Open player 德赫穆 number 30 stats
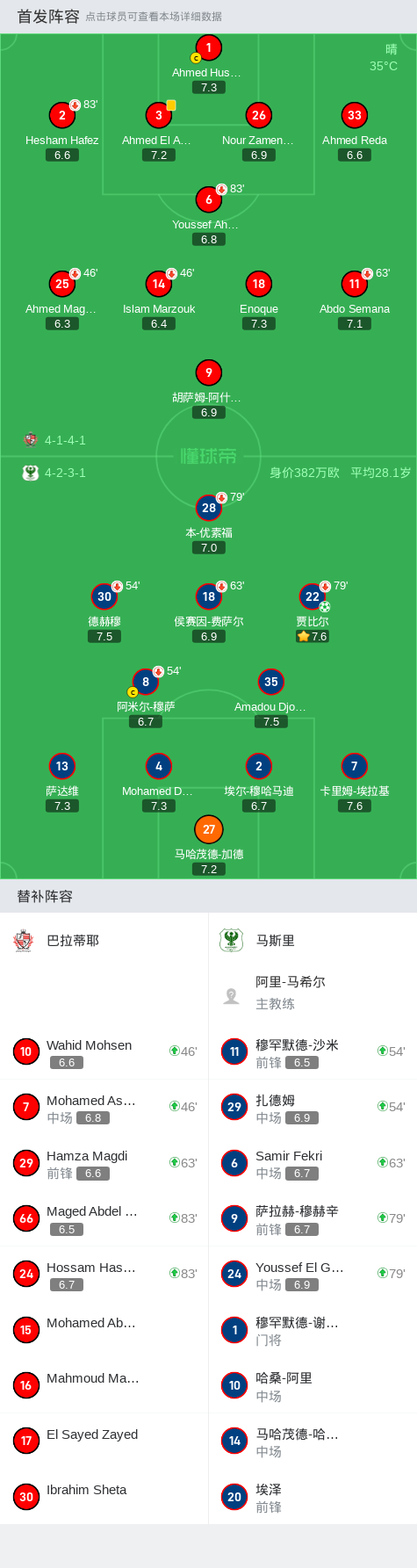 104,596
